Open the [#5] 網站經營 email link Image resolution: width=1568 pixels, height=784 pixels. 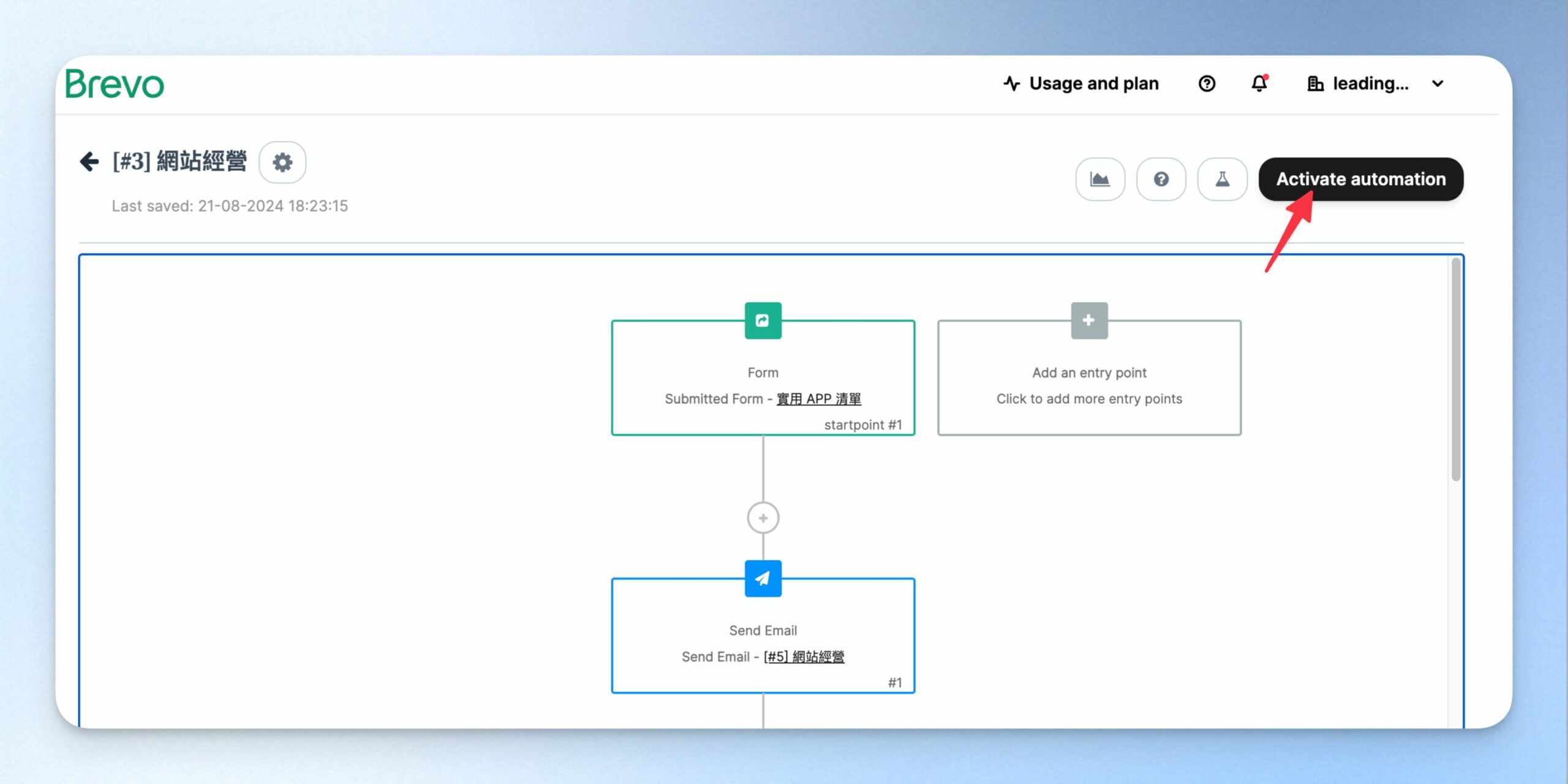point(804,657)
